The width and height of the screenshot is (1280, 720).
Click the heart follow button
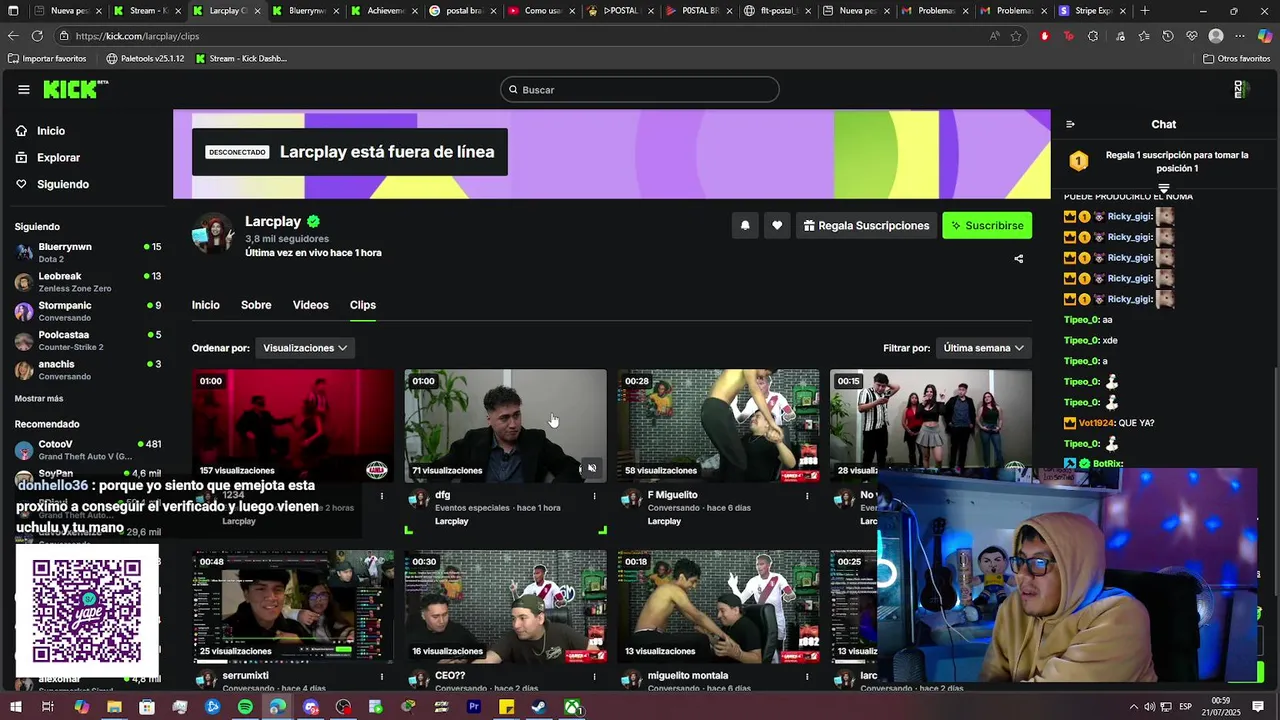point(777,226)
